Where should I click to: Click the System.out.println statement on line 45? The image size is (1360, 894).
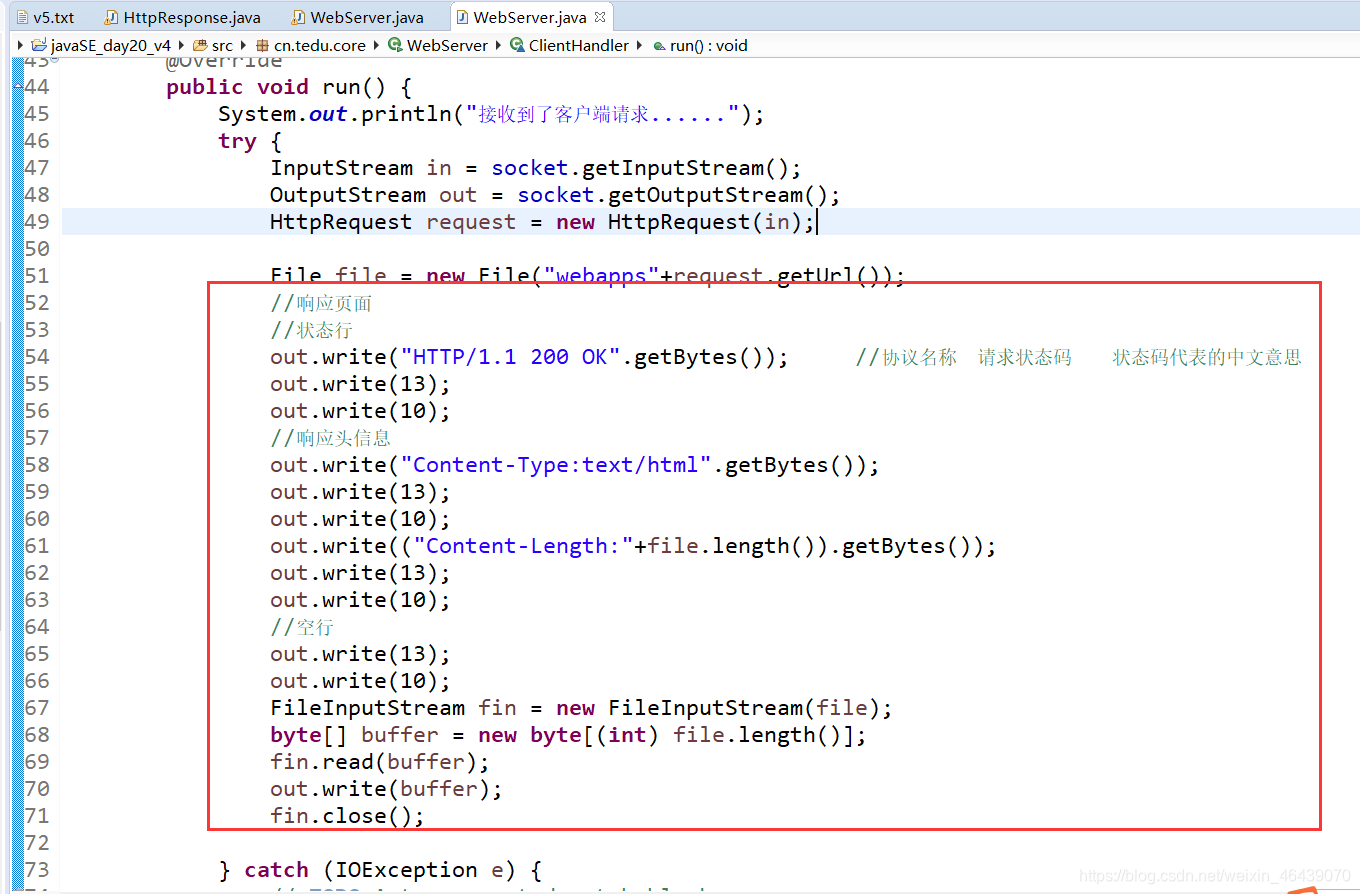[491, 114]
